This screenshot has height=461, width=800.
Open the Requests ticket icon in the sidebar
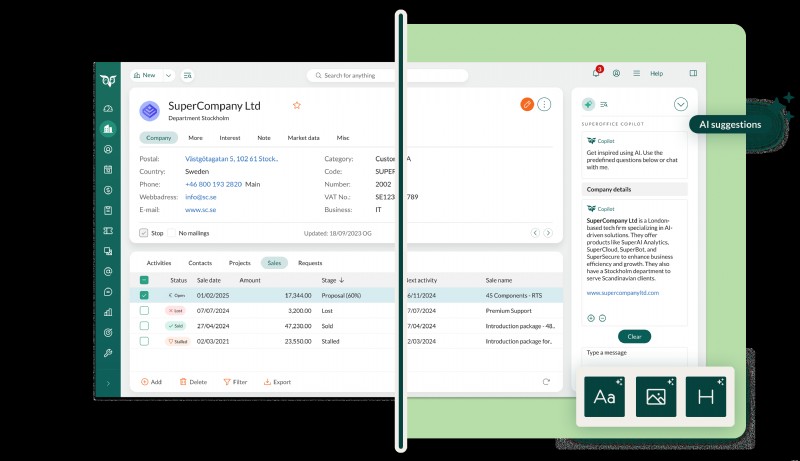[108, 230]
